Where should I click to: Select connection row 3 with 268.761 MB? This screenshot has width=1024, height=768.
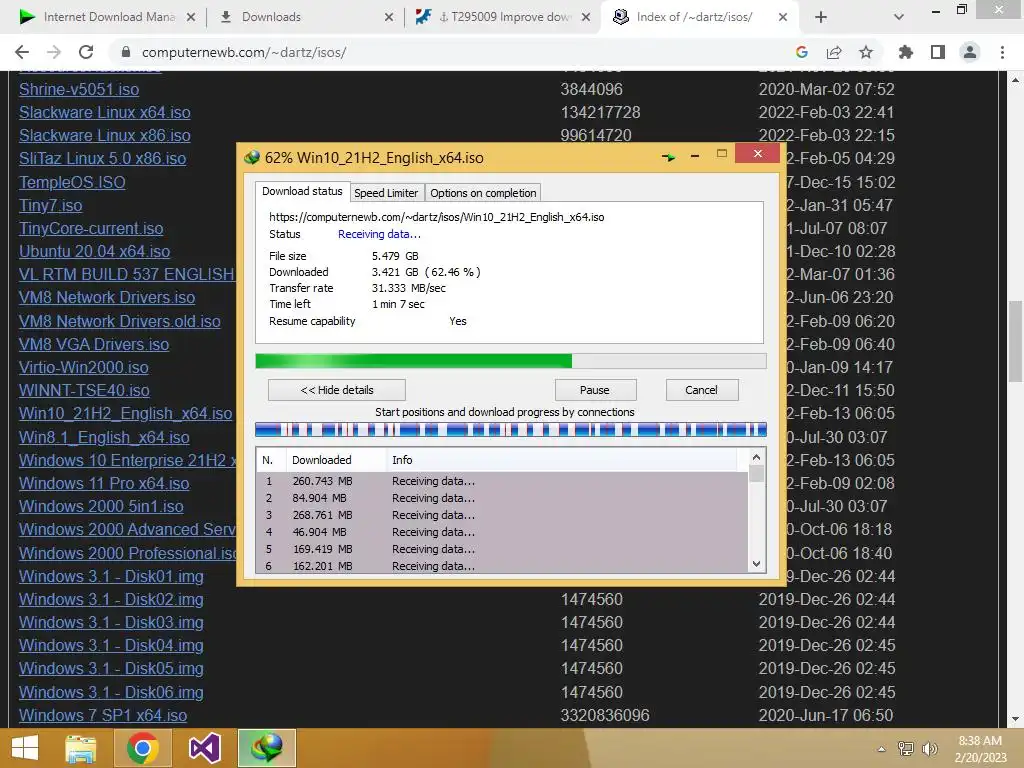click(502, 515)
